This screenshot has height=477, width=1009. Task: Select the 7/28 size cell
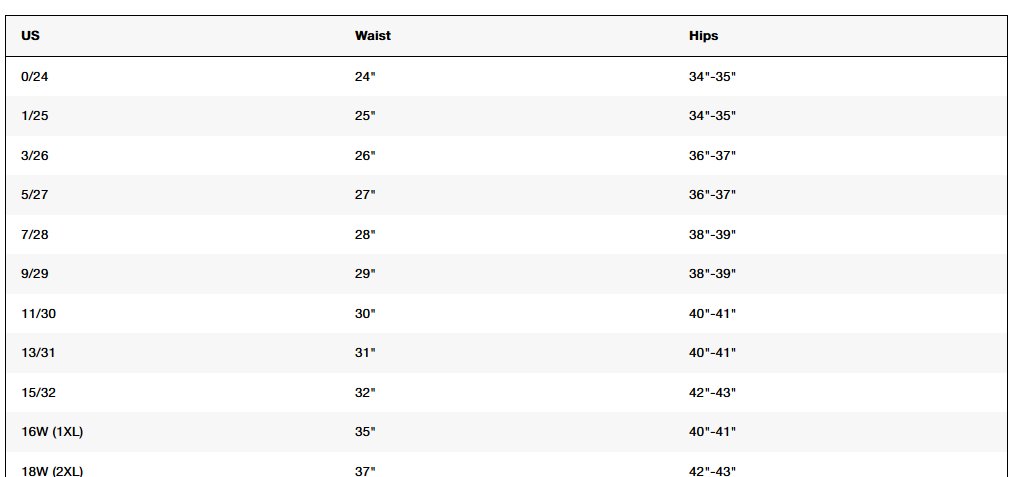(x=35, y=234)
